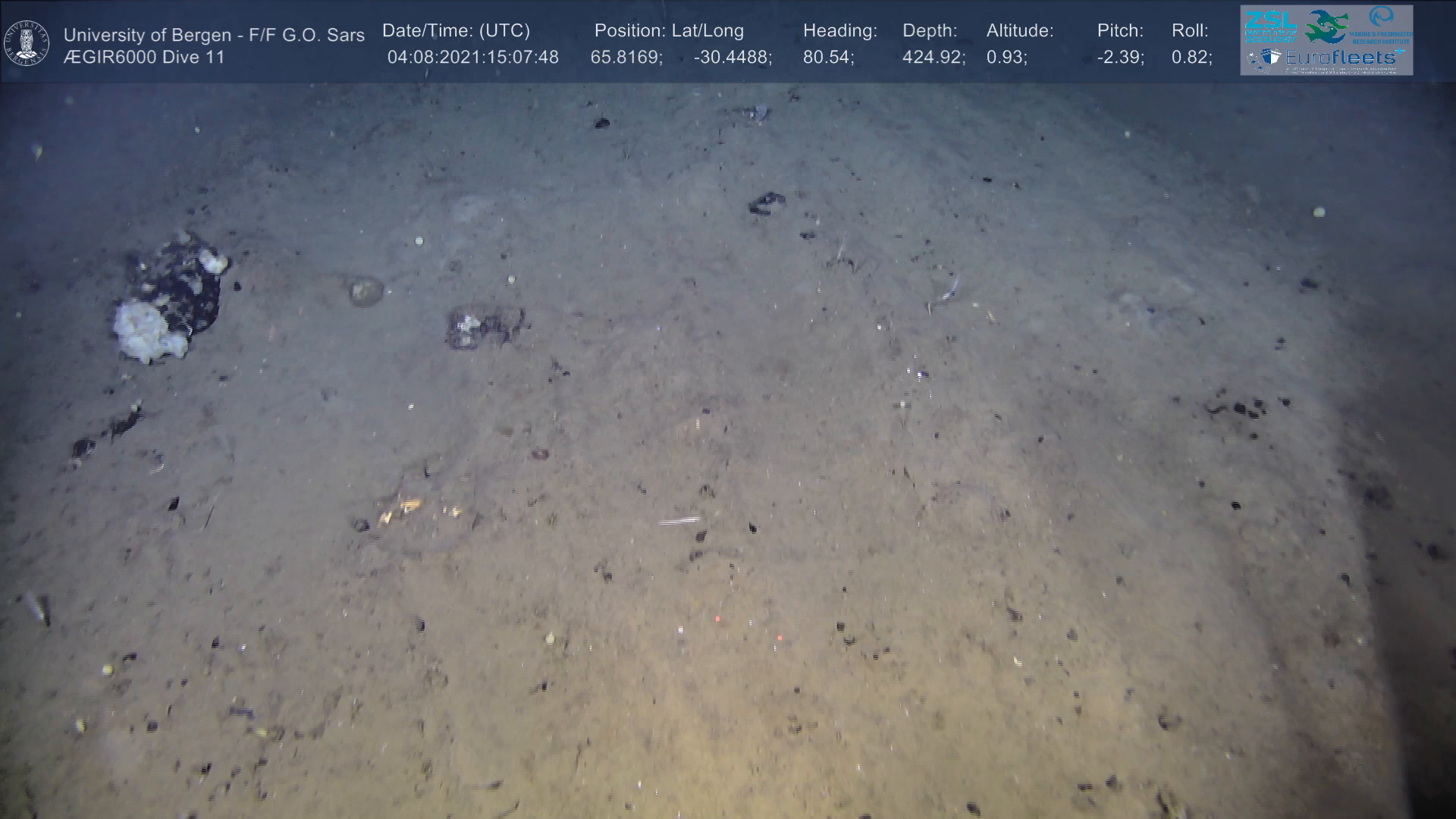1456x819 pixels.
Task: Click the timestamp value 04:08:2021:15:07:48
Action: [x=472, y=58]
